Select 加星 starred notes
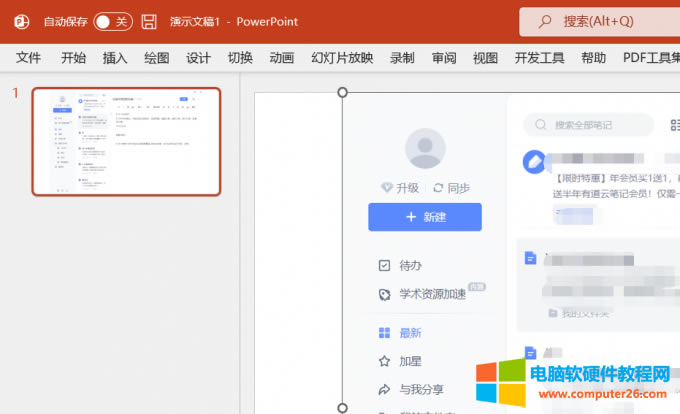 [400, 361]
